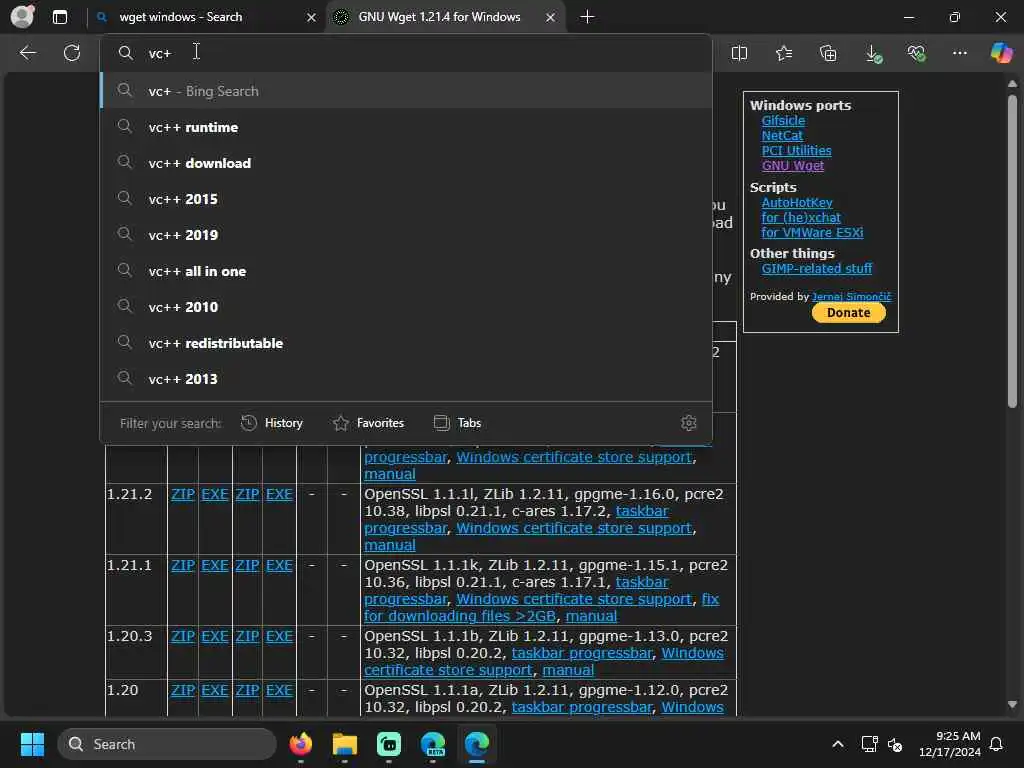Open Browser essentials heart icon
1024x768 pixels.
coord(916,54)
